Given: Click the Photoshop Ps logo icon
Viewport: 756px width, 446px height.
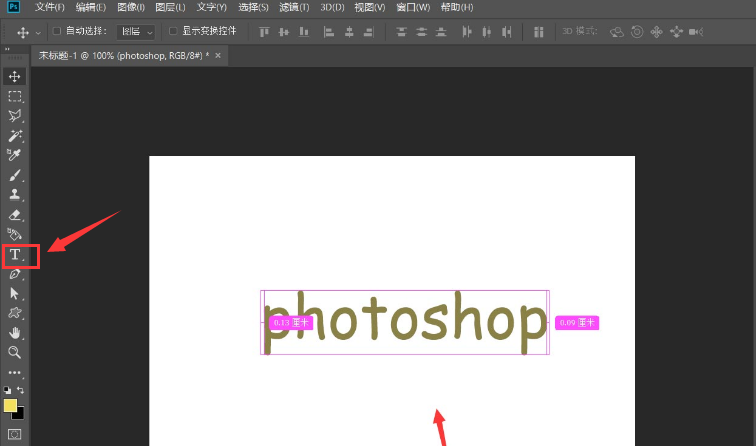Looking at the screenshot, I should (14, 7).
